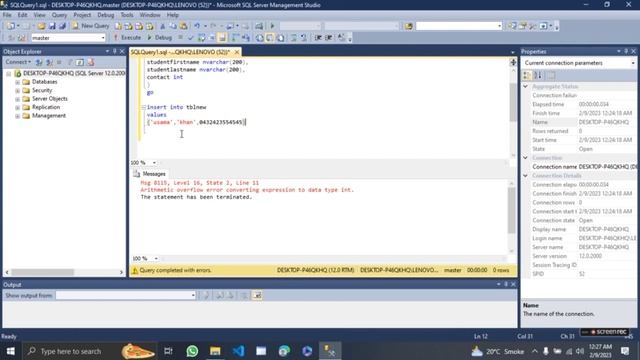The image size is (640, 360).
Task: Click the Start play icon in the toolbar
Action: point(272,26)
